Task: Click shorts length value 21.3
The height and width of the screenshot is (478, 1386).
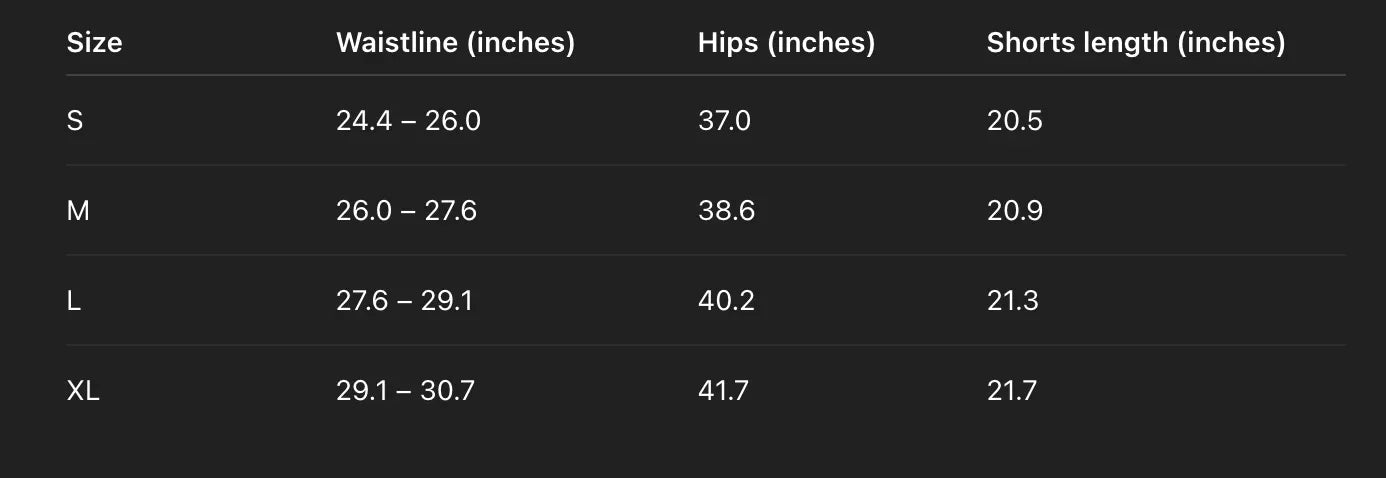Action: (1012, 301)
